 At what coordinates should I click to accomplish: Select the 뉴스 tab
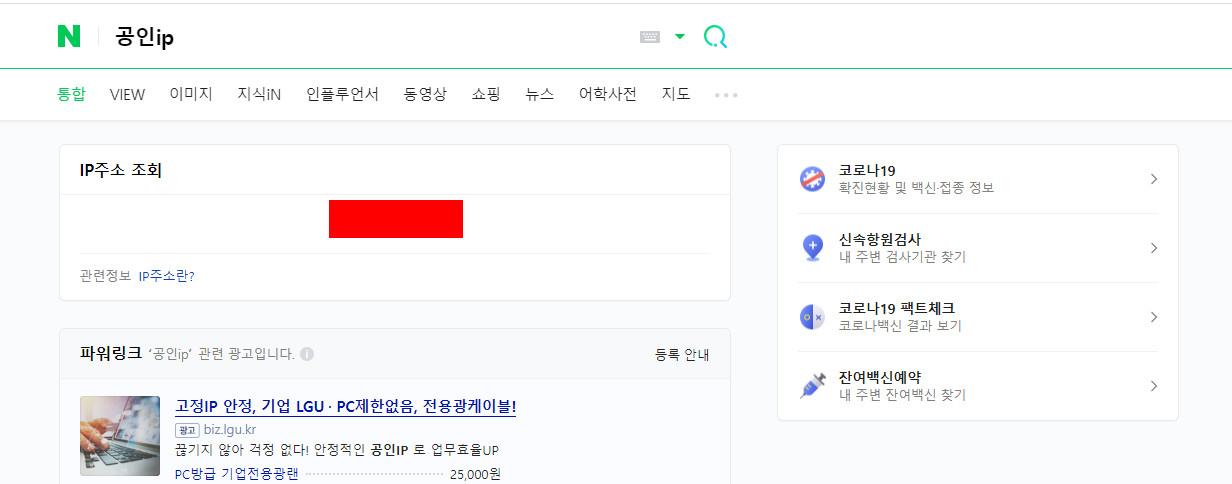540,94
